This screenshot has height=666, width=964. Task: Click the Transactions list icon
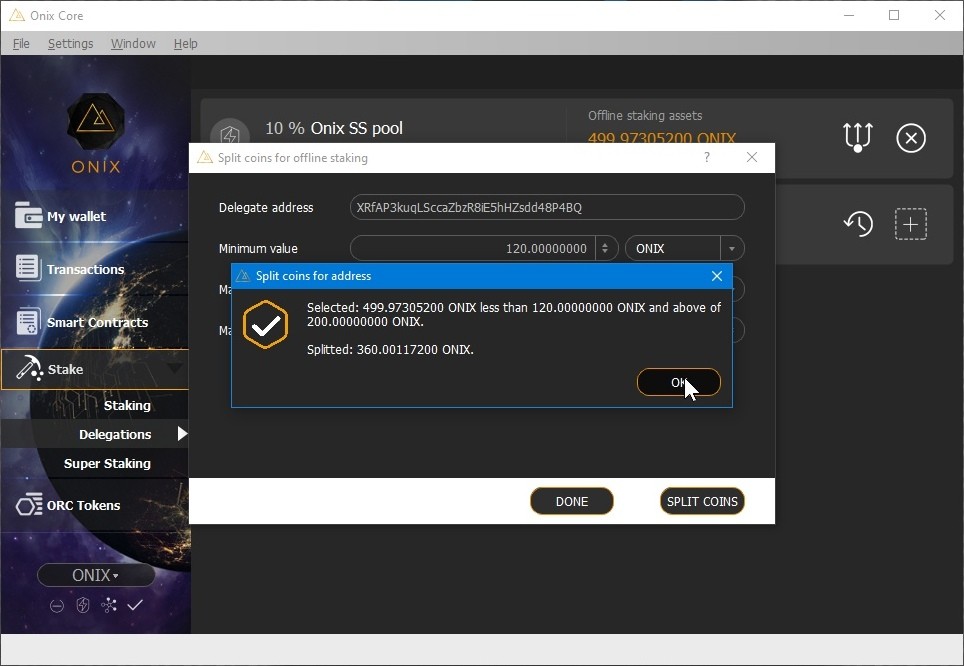28,268
